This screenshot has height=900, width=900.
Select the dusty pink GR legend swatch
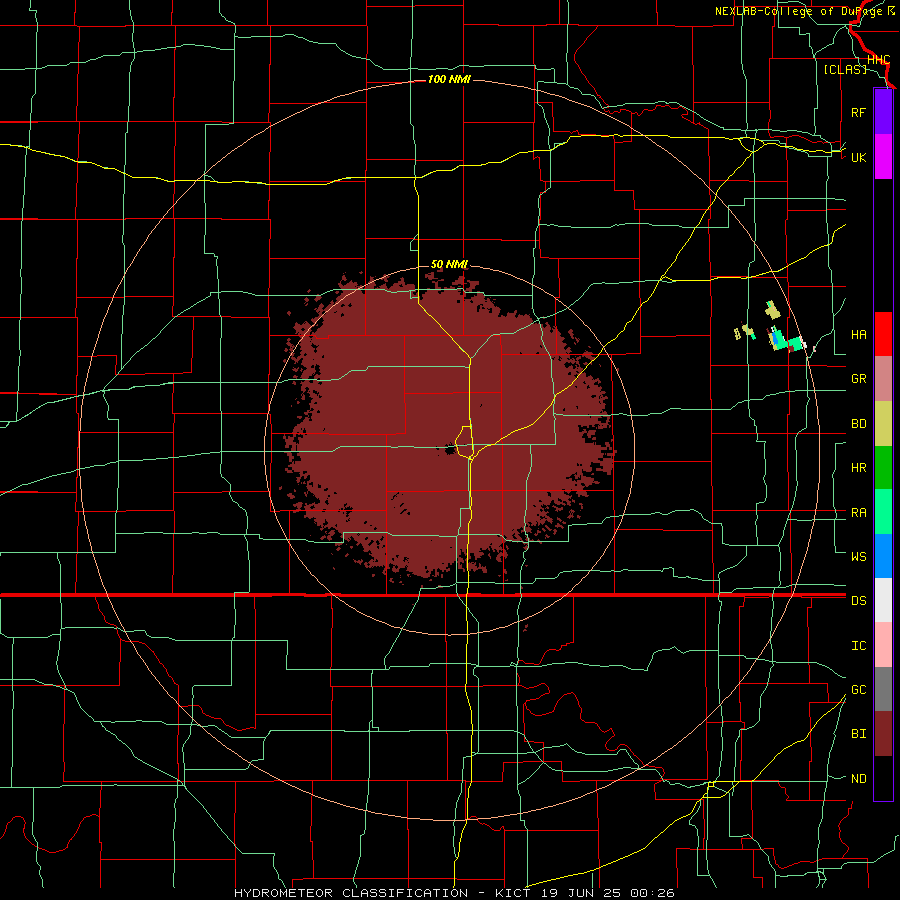pyautogui.click(x=883, y=379)
